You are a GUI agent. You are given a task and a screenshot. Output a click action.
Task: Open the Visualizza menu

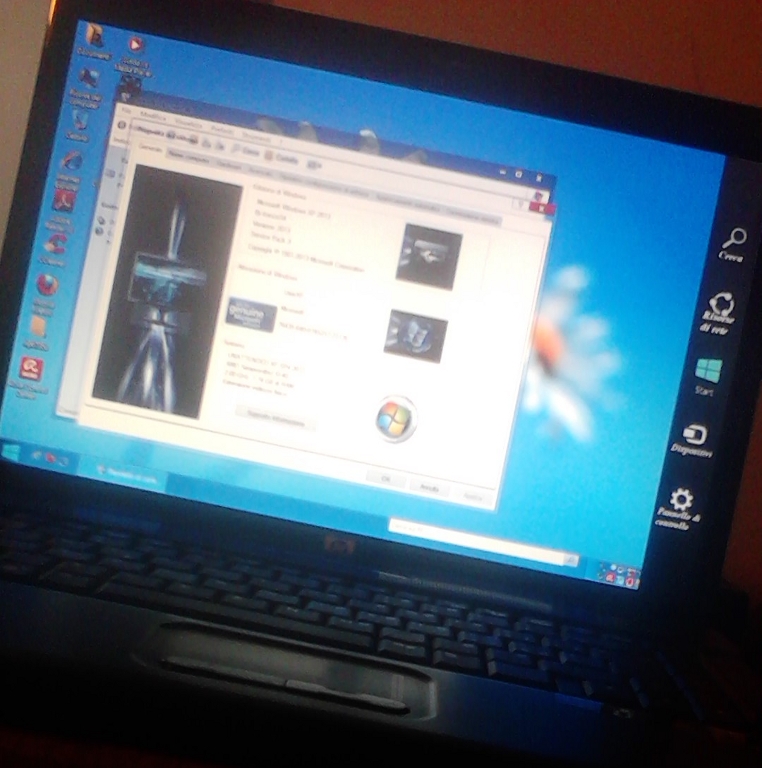[x=187, y=121]
